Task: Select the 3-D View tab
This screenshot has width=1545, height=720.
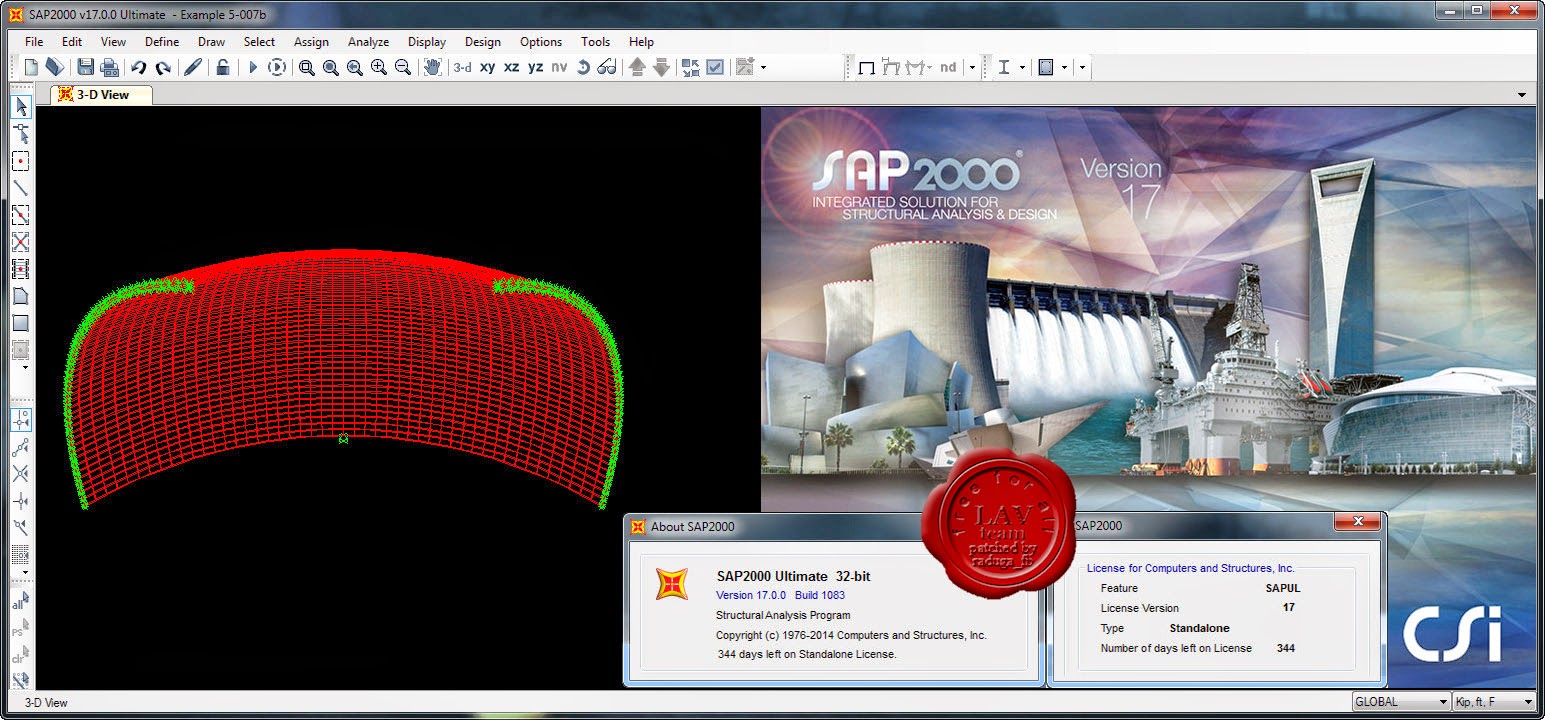Action: point(103,95)
